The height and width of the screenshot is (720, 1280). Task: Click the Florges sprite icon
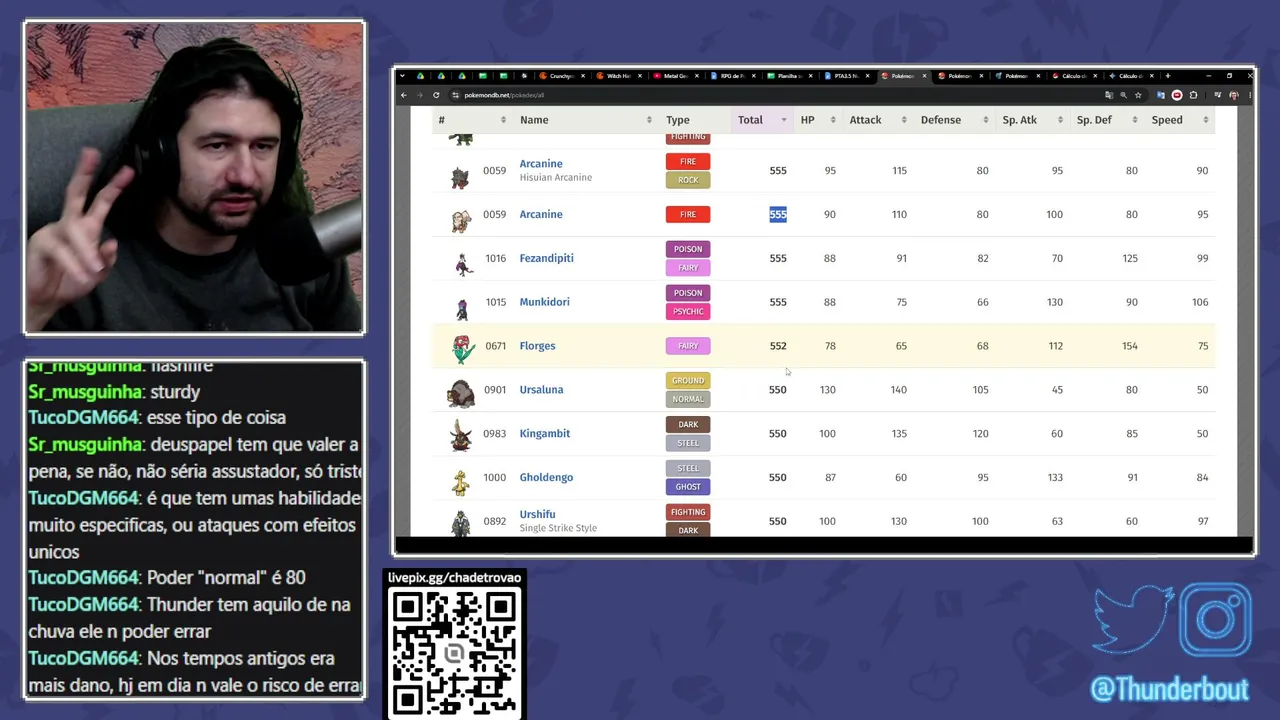point(461,349)
